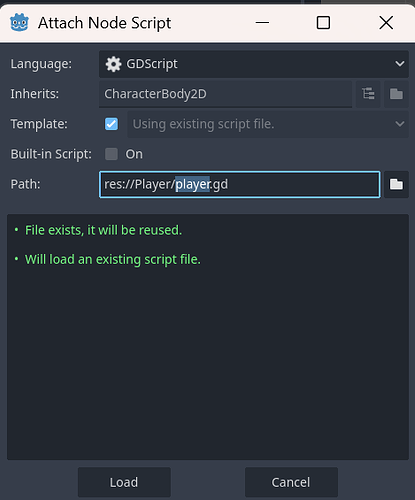Maximize the Attach Node Script dialog
Screen dimensions: 415x500
tap(323, 23)
